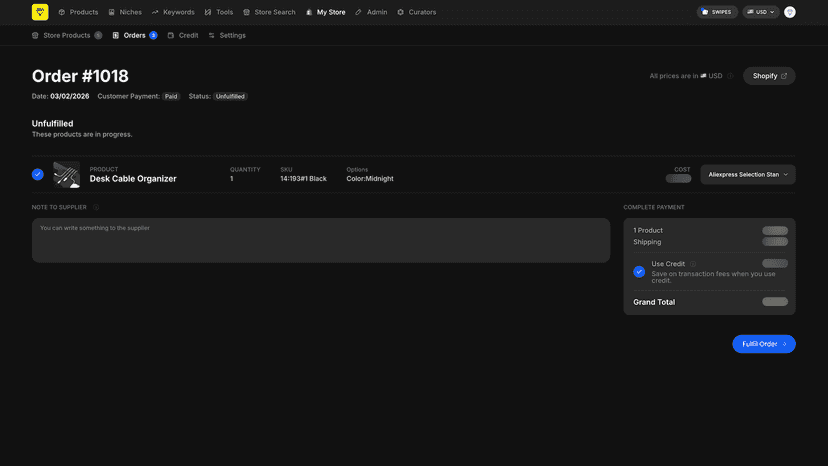The image size is (828, 466).
Task: Toggle the Use Credit checkbox
Action: click(x=639, y=272)
